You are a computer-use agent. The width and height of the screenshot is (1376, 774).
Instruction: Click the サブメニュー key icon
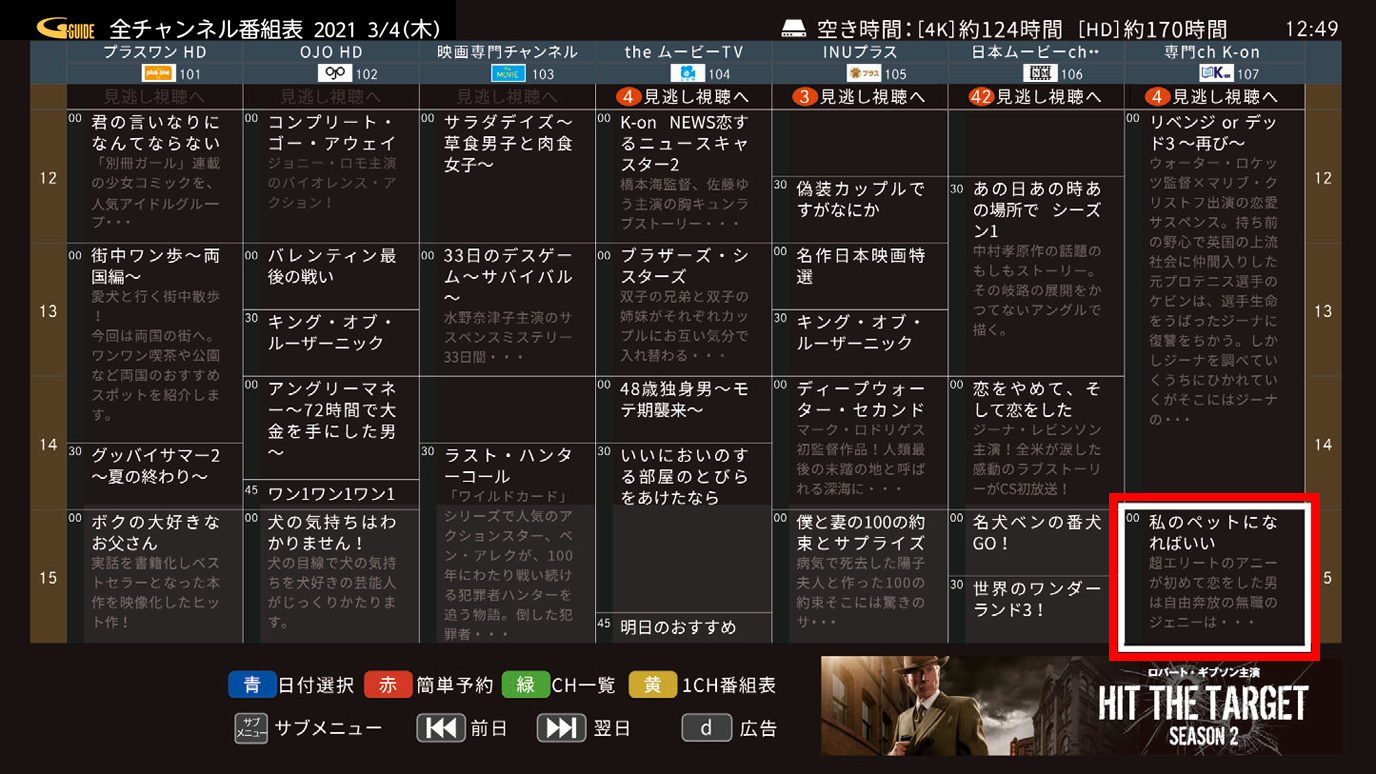pos(251,728)
